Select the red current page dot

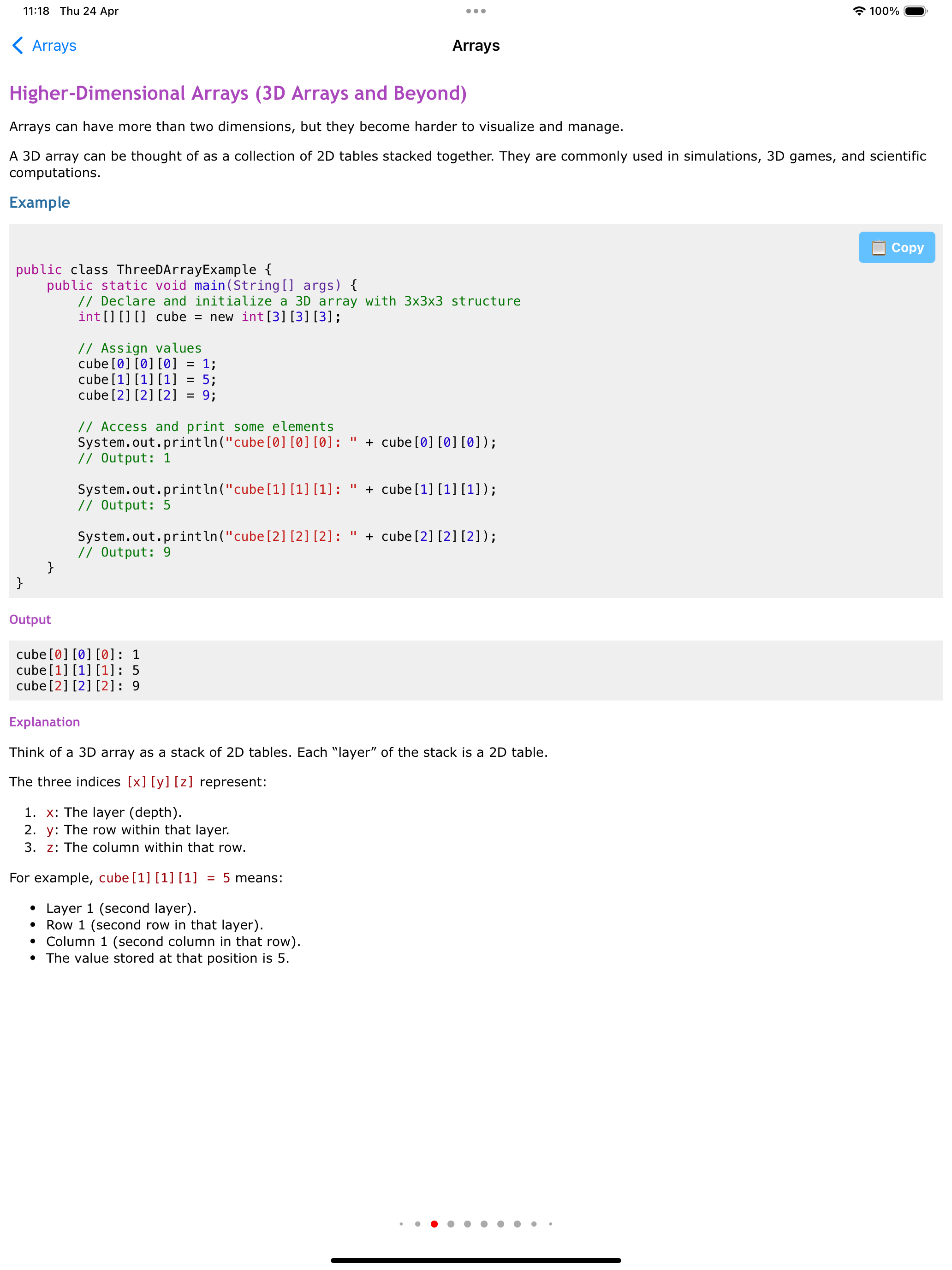point(434,1223)
